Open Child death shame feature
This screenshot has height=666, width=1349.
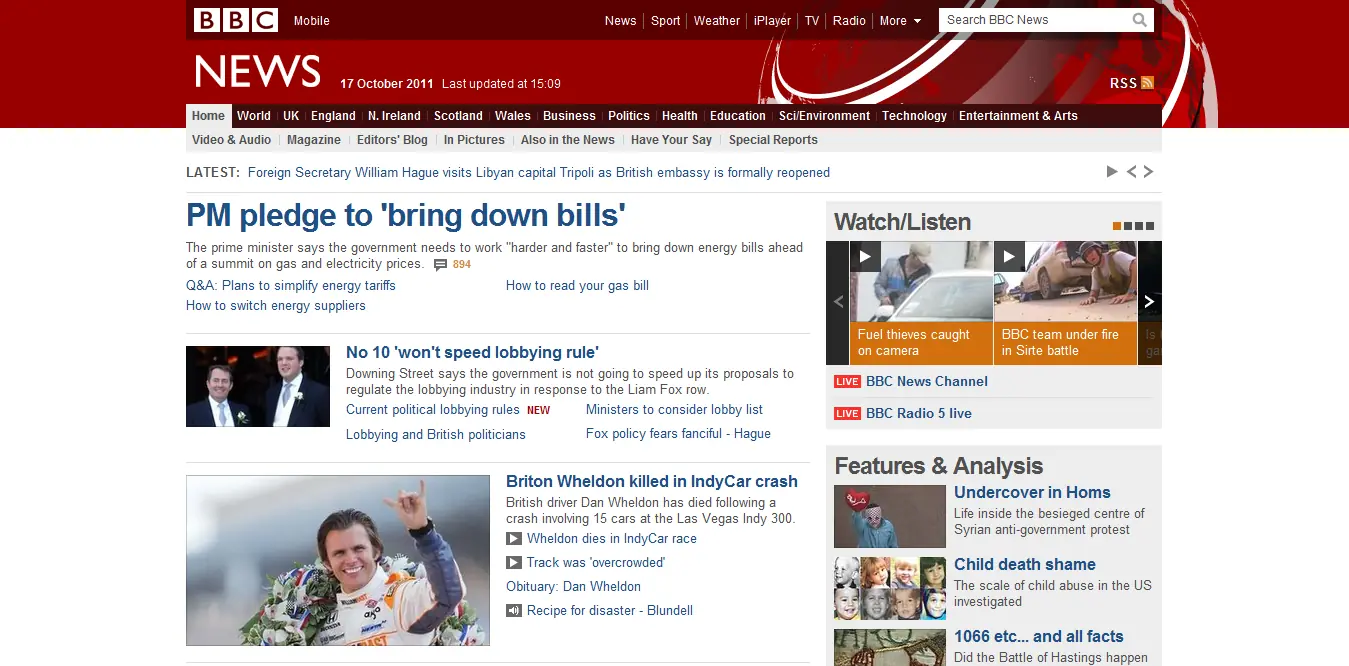point(1025,564)
